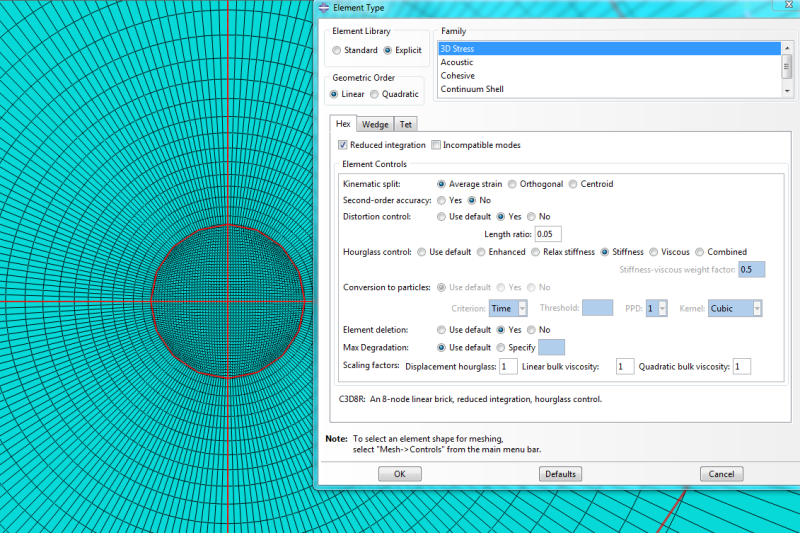
Task: Click the Family list scrollbar thumb
Action: point(787,66)
